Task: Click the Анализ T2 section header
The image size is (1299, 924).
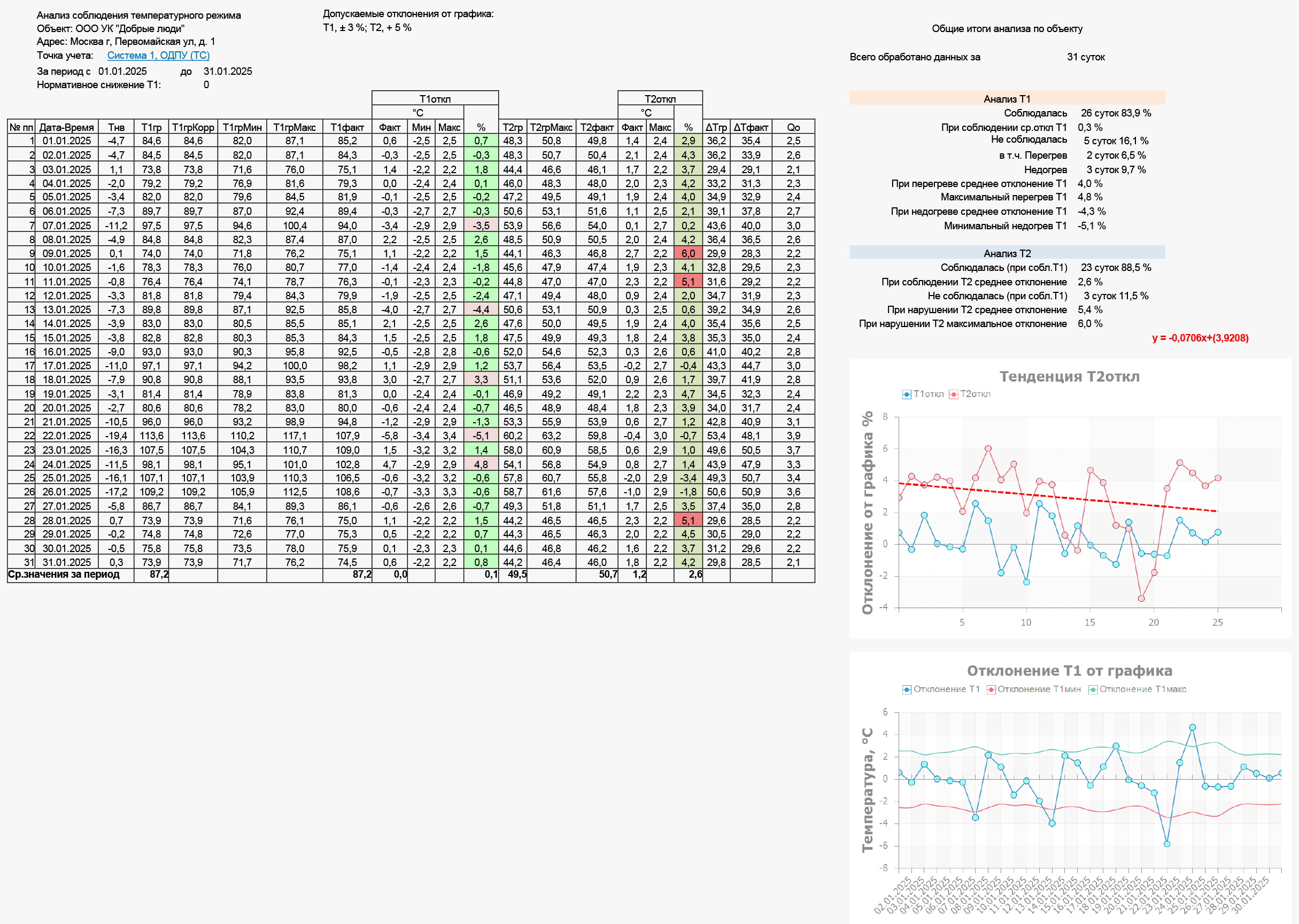Action: (1007, 253)
